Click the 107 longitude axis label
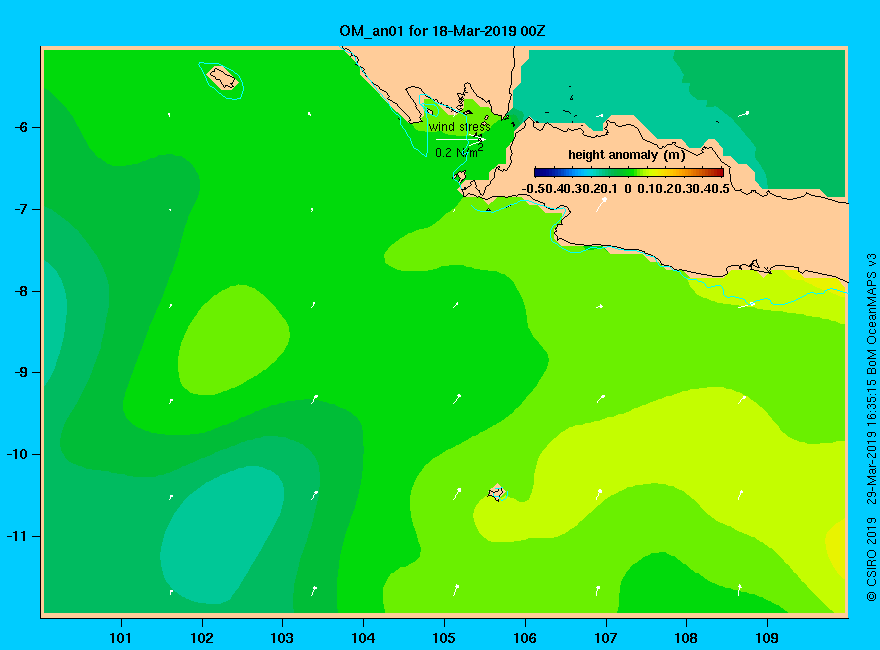The height and width of the screenshot is (650, 880). click(606, 638)
